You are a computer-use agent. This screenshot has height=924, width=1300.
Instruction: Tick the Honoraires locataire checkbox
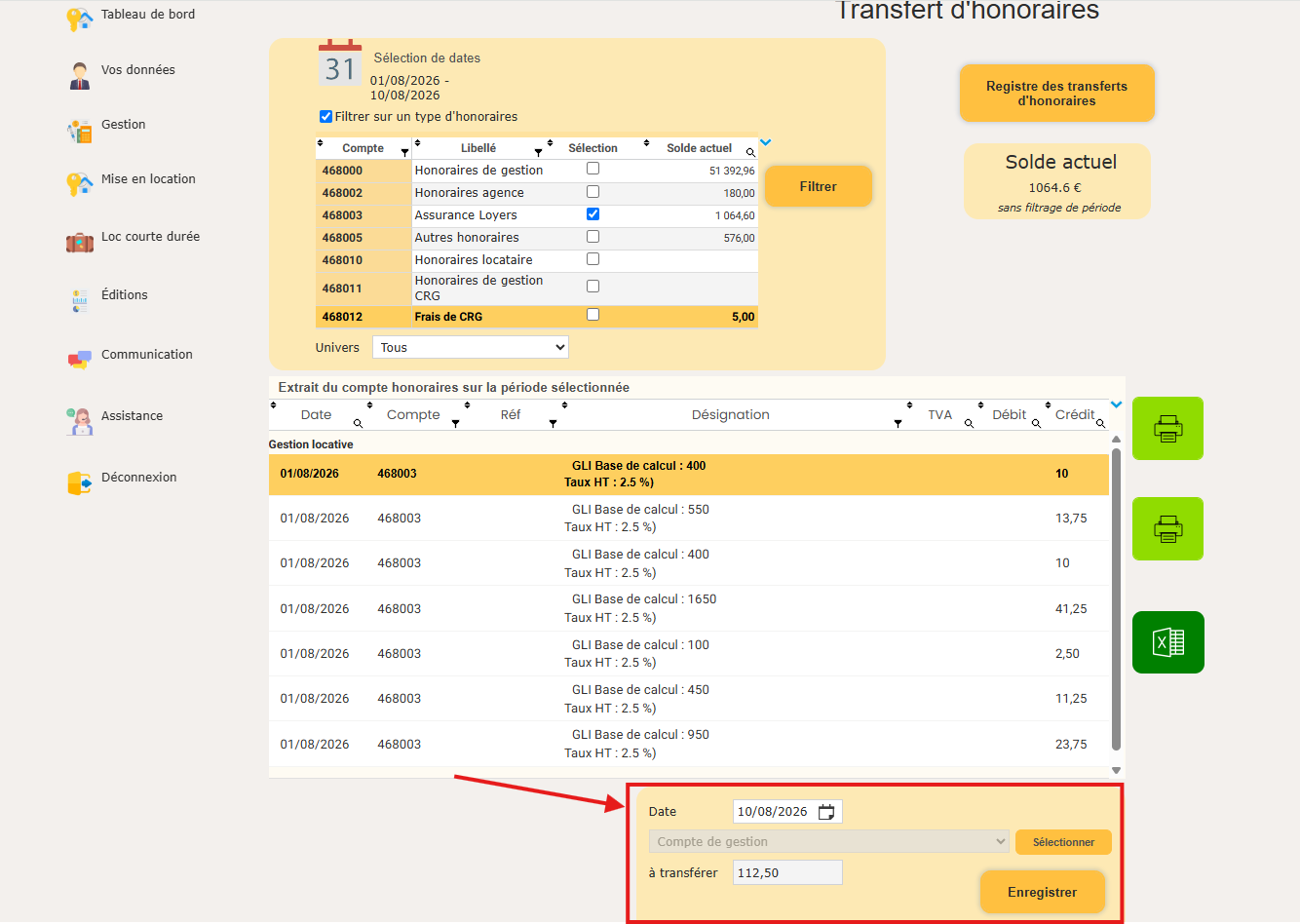pos(593,259)
